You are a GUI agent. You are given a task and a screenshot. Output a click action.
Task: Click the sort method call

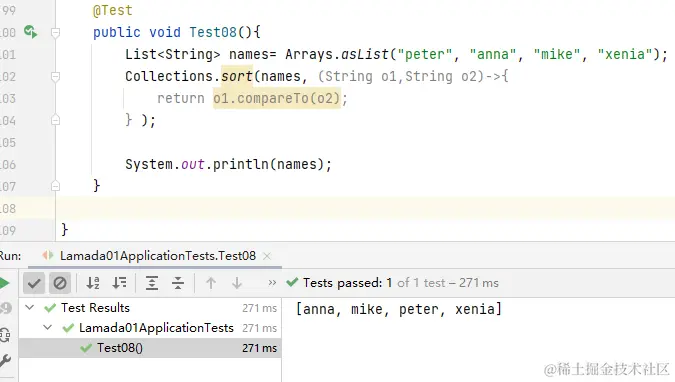[x=237, y=76]
